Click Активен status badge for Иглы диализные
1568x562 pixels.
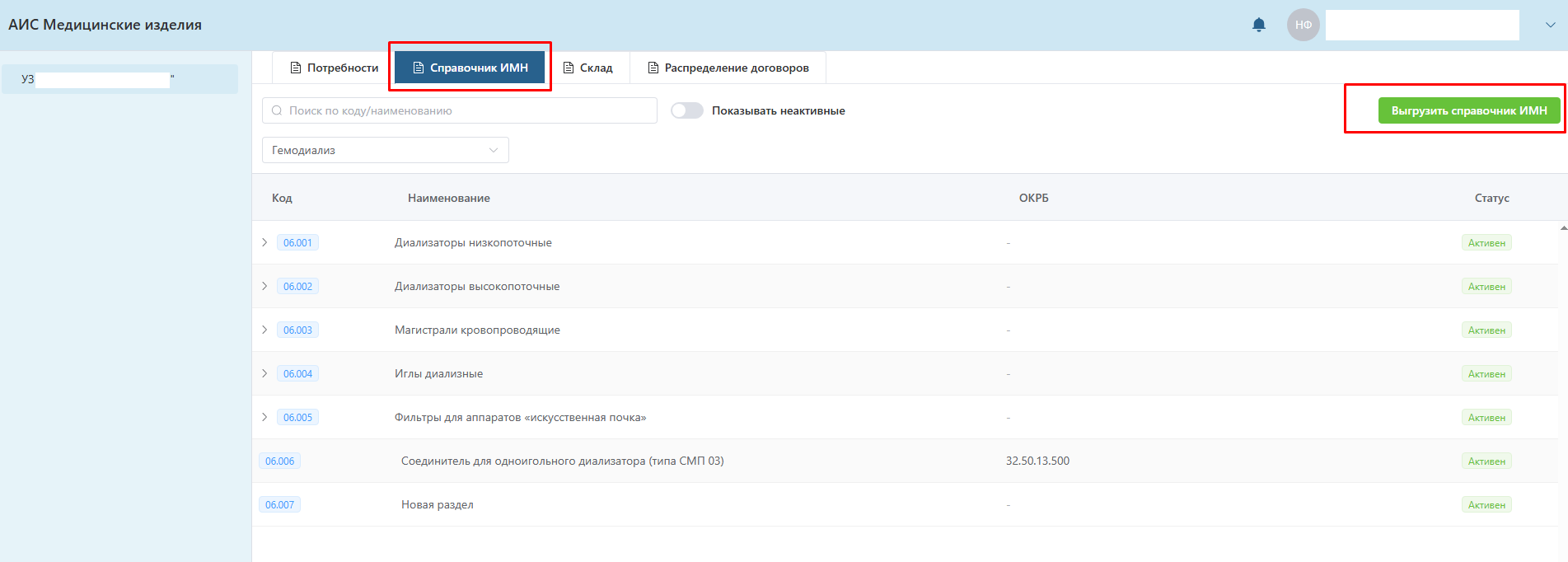tap(1486, 374)
